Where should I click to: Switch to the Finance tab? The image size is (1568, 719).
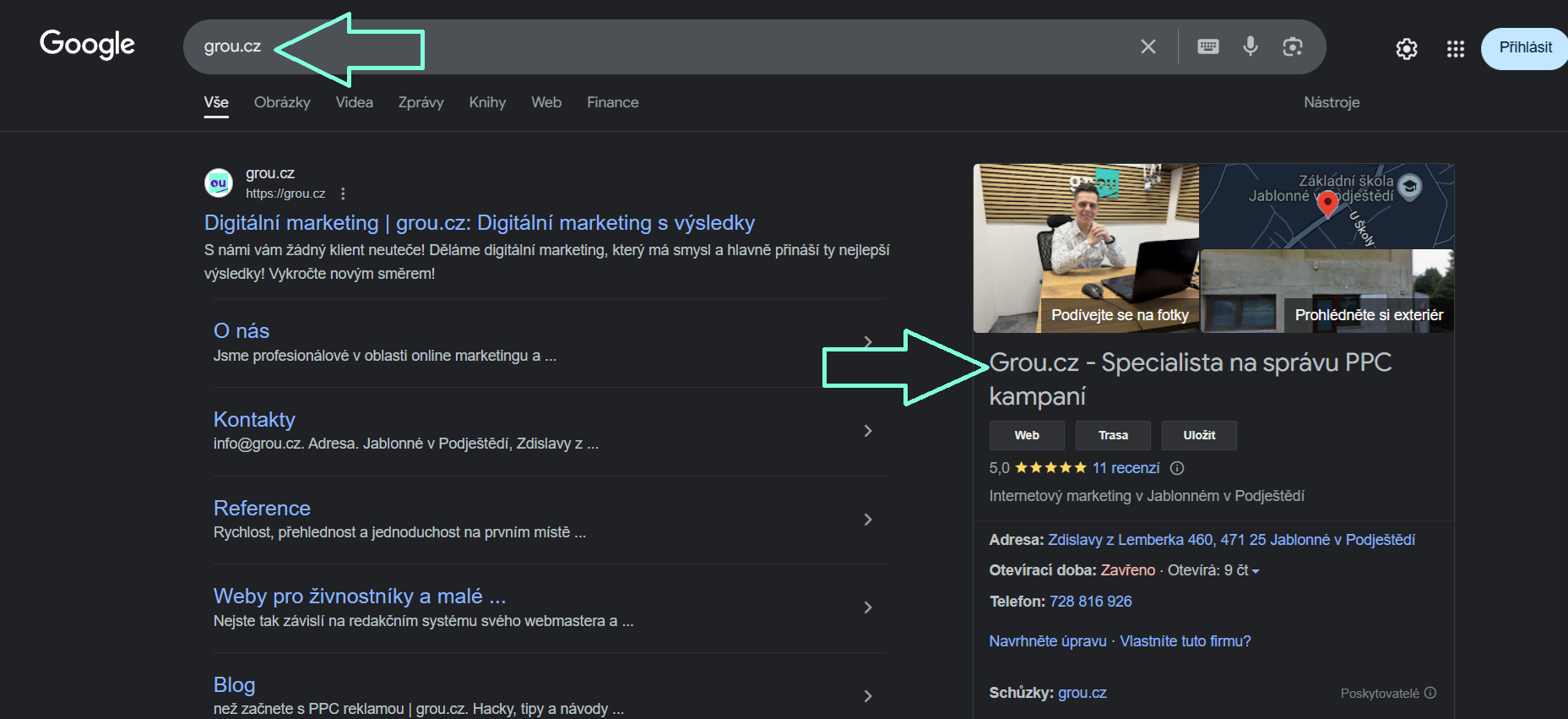click(613, 102)
